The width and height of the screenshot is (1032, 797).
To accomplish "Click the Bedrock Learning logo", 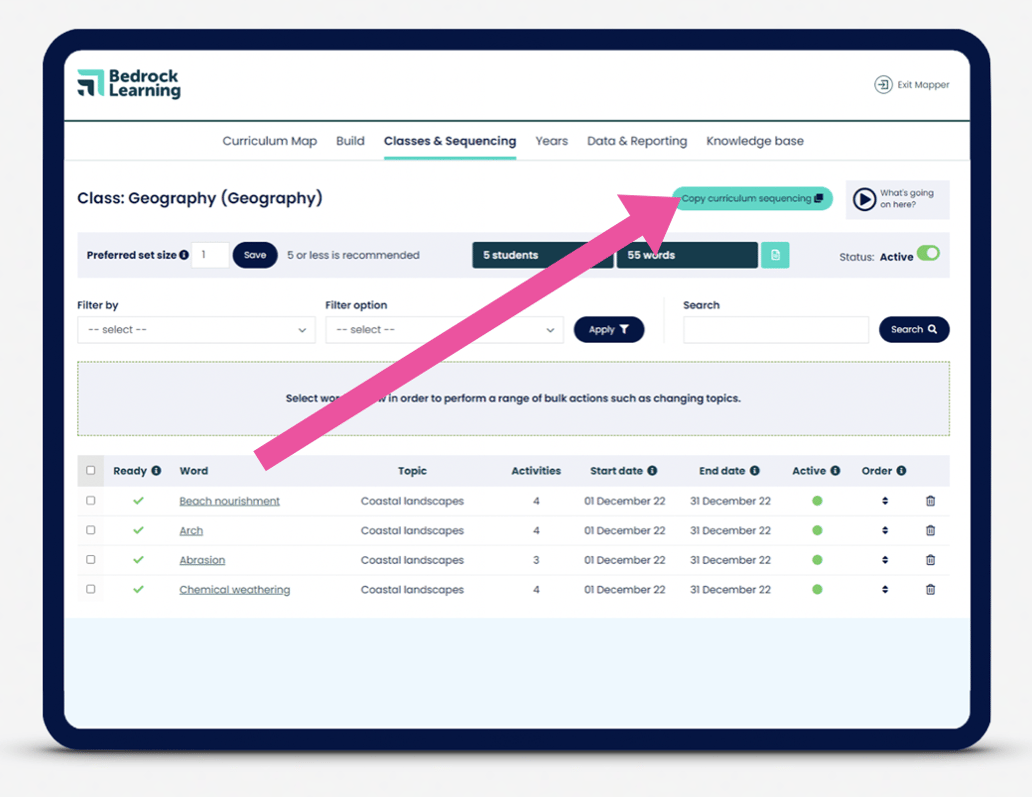I will tap(128, 85).
